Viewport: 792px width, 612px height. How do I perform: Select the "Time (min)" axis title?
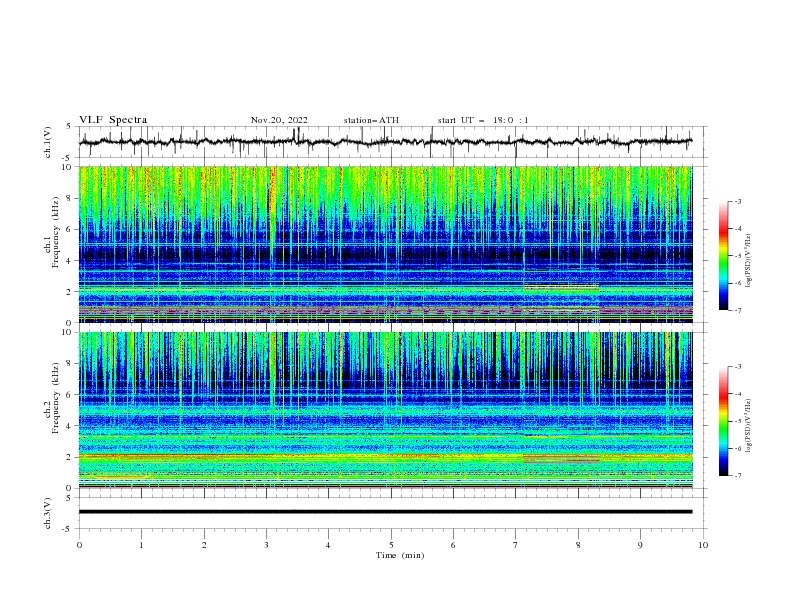400,555
